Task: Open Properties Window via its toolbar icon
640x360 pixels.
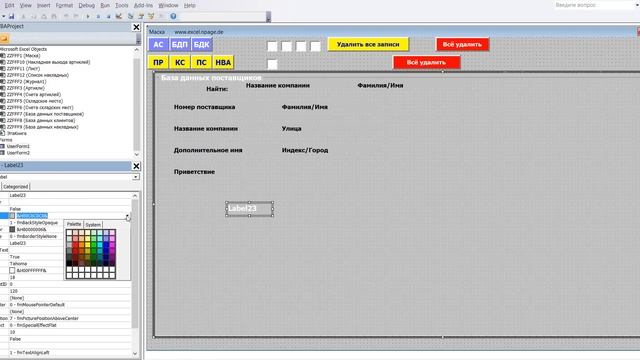Action: [141, 16]
